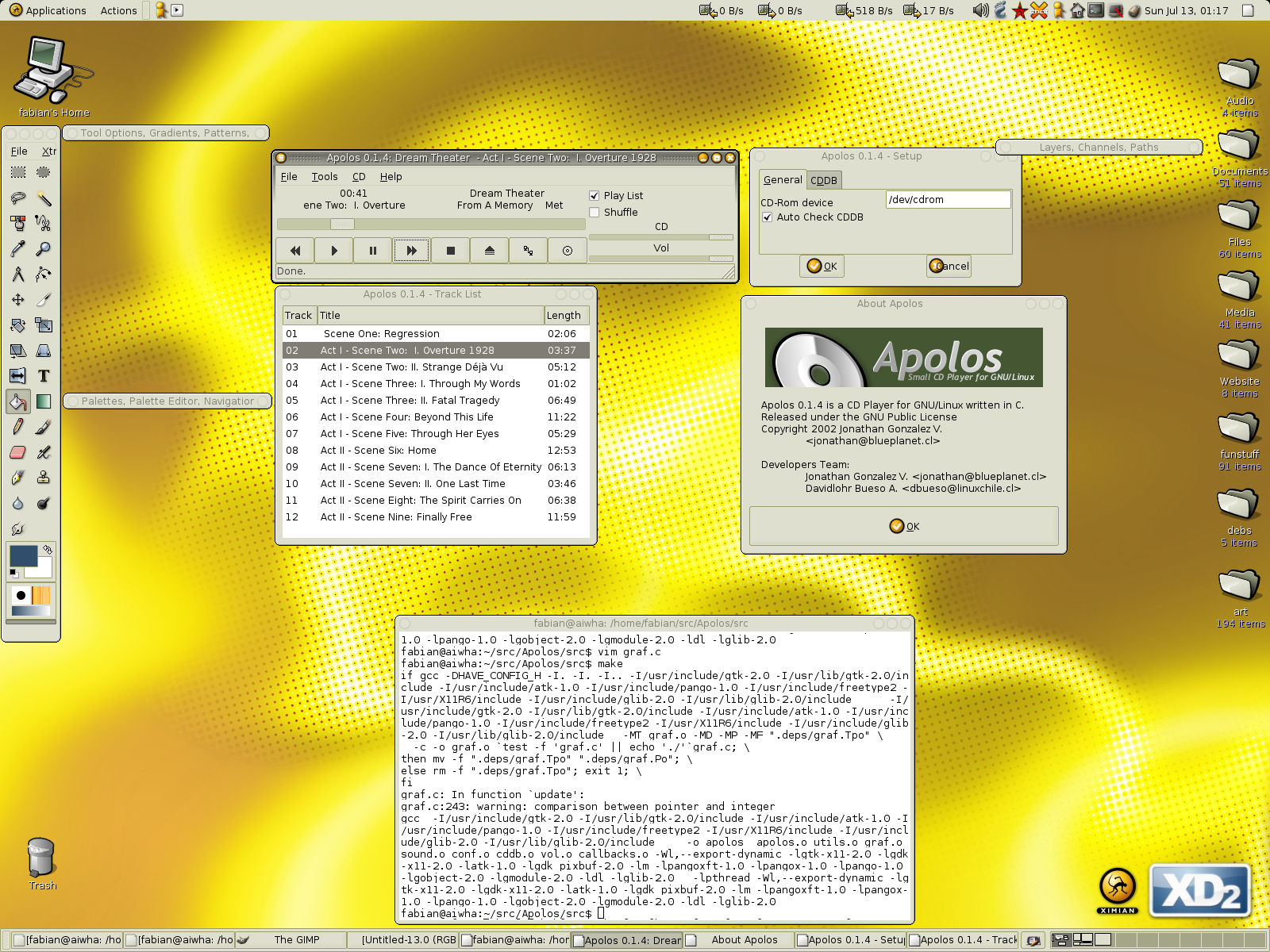Click the Stop playback button

click(x=450, y=251)
